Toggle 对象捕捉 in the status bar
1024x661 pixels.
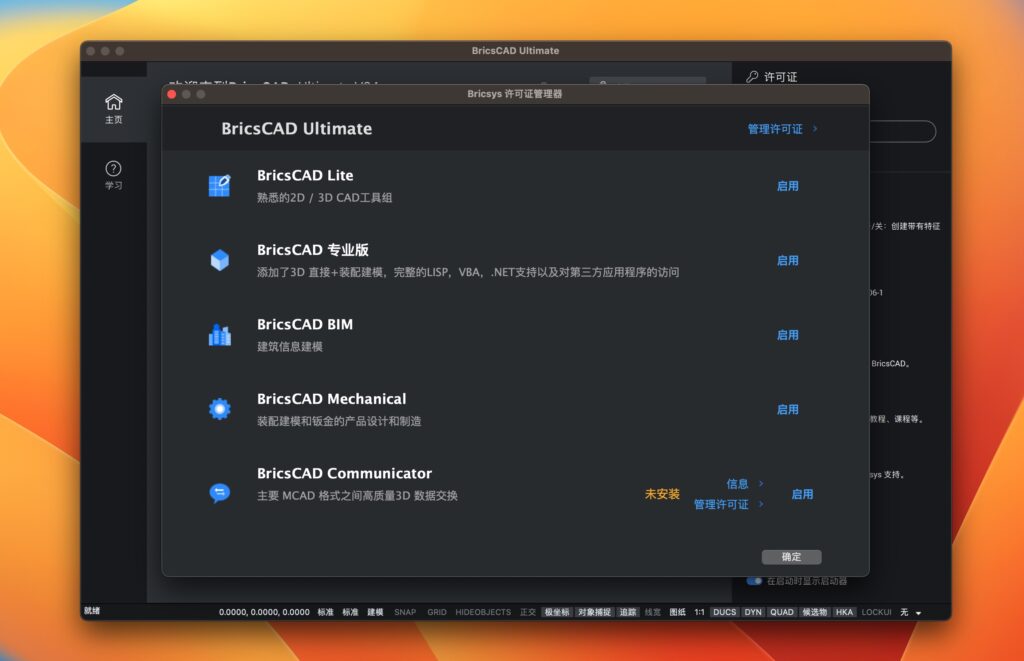point(594,611)
